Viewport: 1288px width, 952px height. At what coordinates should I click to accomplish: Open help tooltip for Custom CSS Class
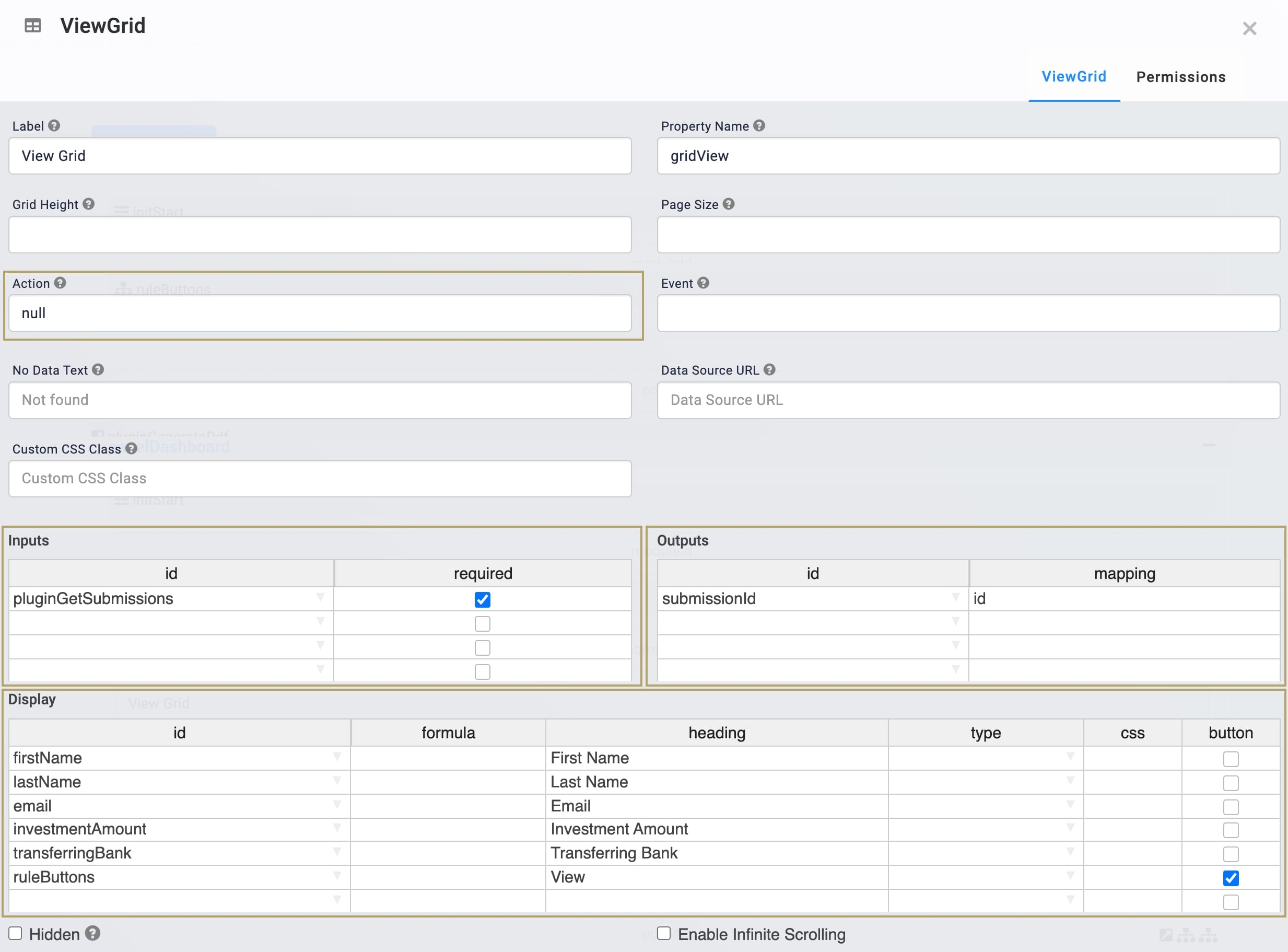tap(131, 448)
